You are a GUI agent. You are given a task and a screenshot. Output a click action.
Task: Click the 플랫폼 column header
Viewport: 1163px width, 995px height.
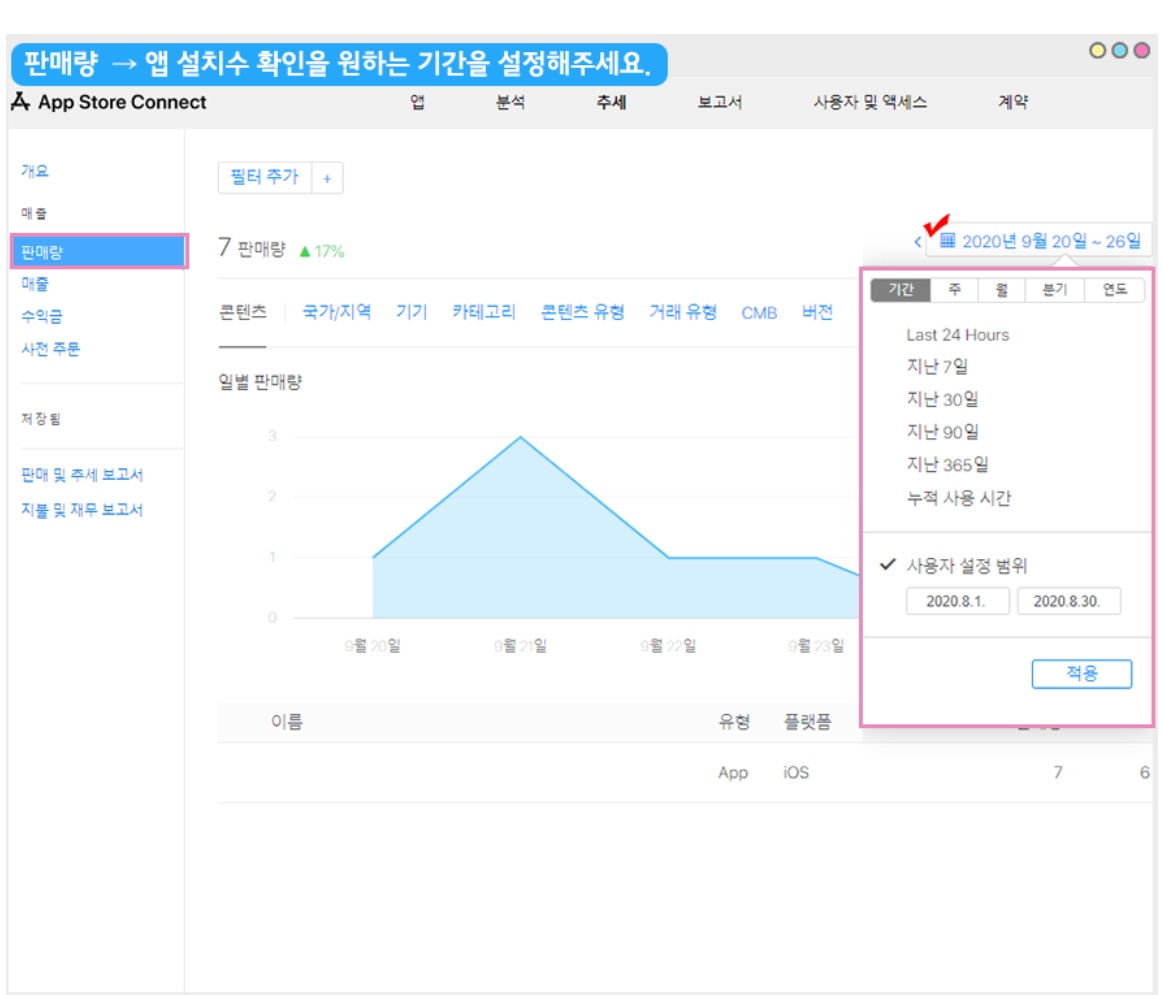[x=808, y=721]
